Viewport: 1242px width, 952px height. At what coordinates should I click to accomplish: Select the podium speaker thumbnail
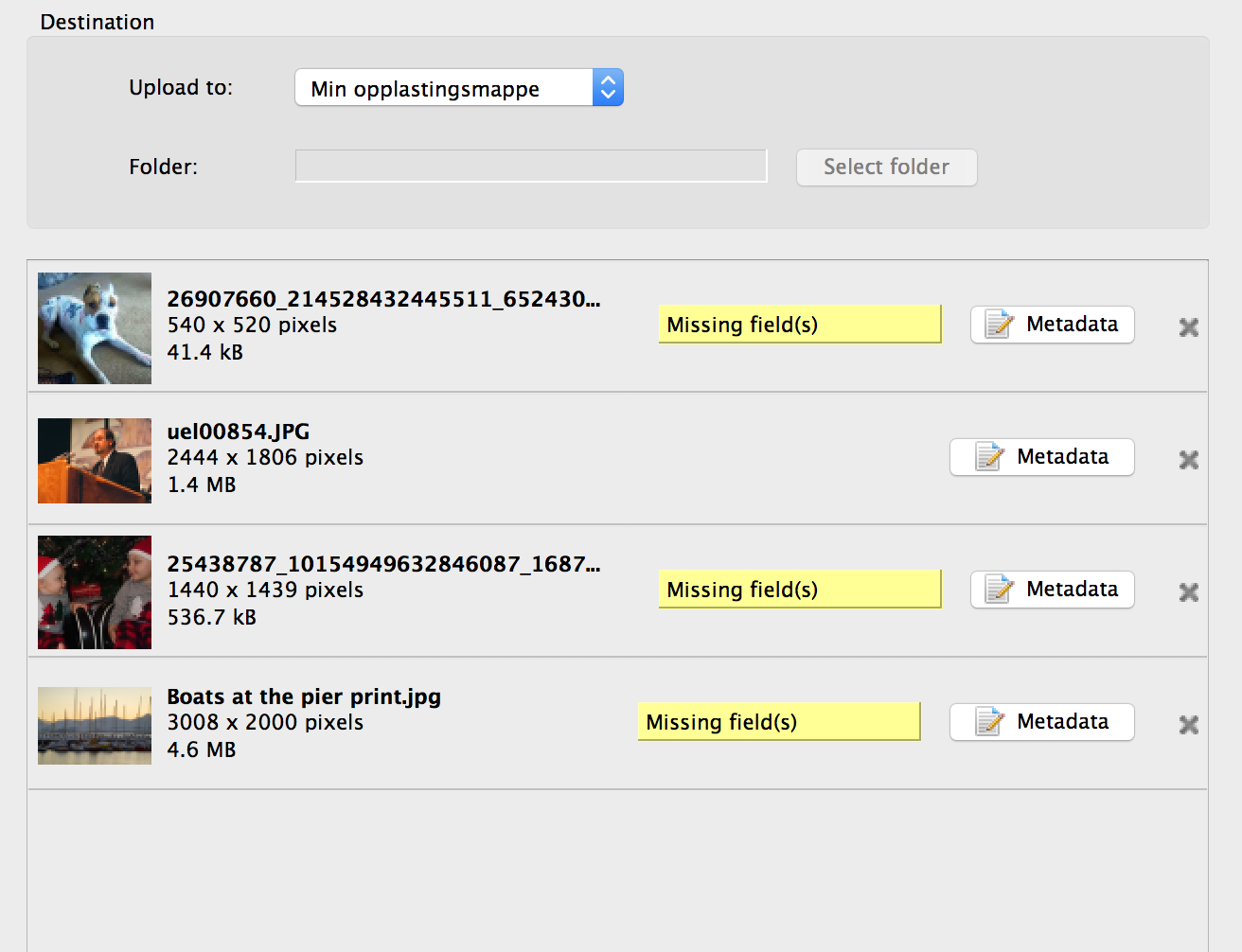coord(95,461)
